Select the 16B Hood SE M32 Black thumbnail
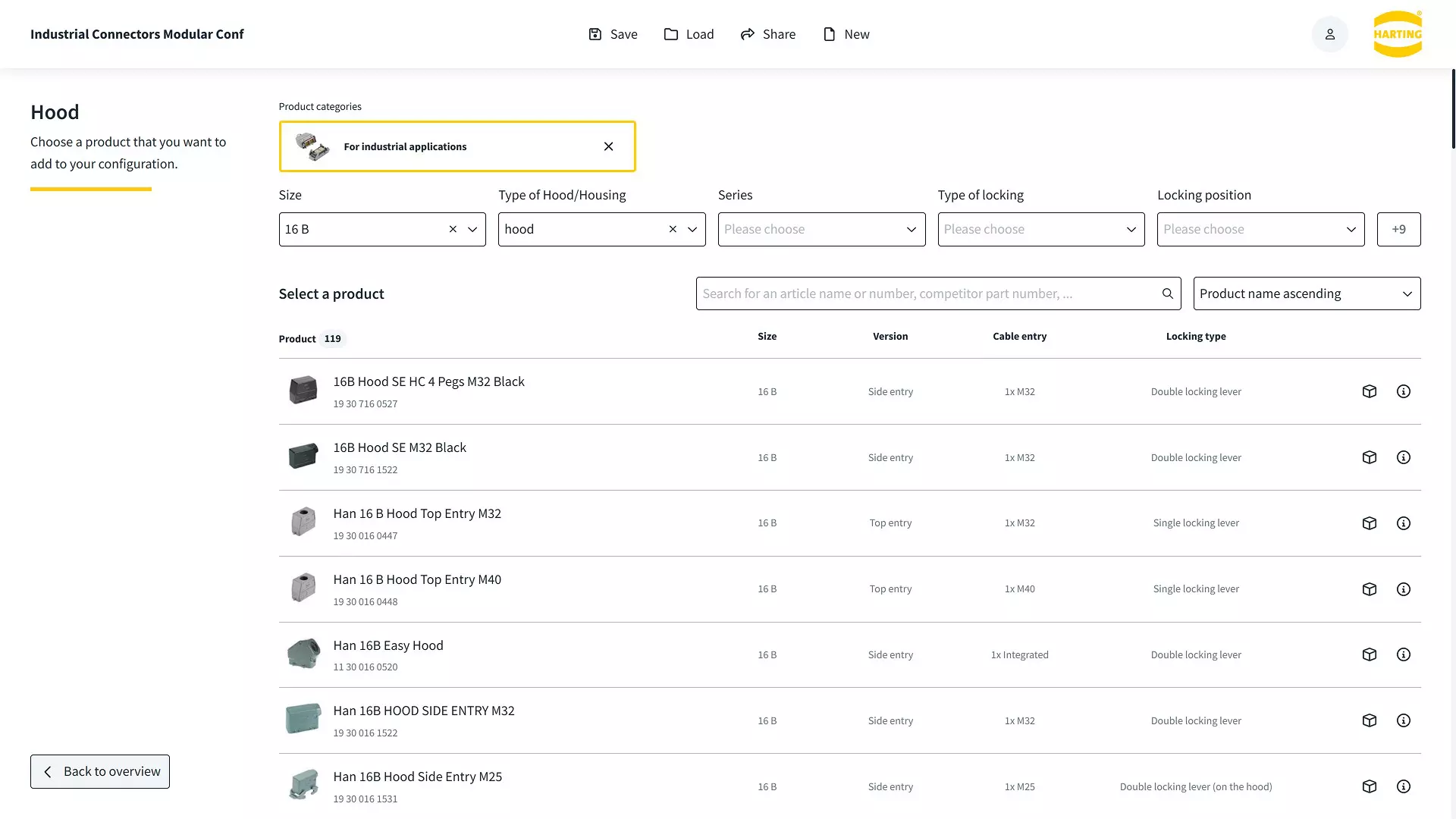Viewport: 1456px width, 819px height. tap(303, 457)
